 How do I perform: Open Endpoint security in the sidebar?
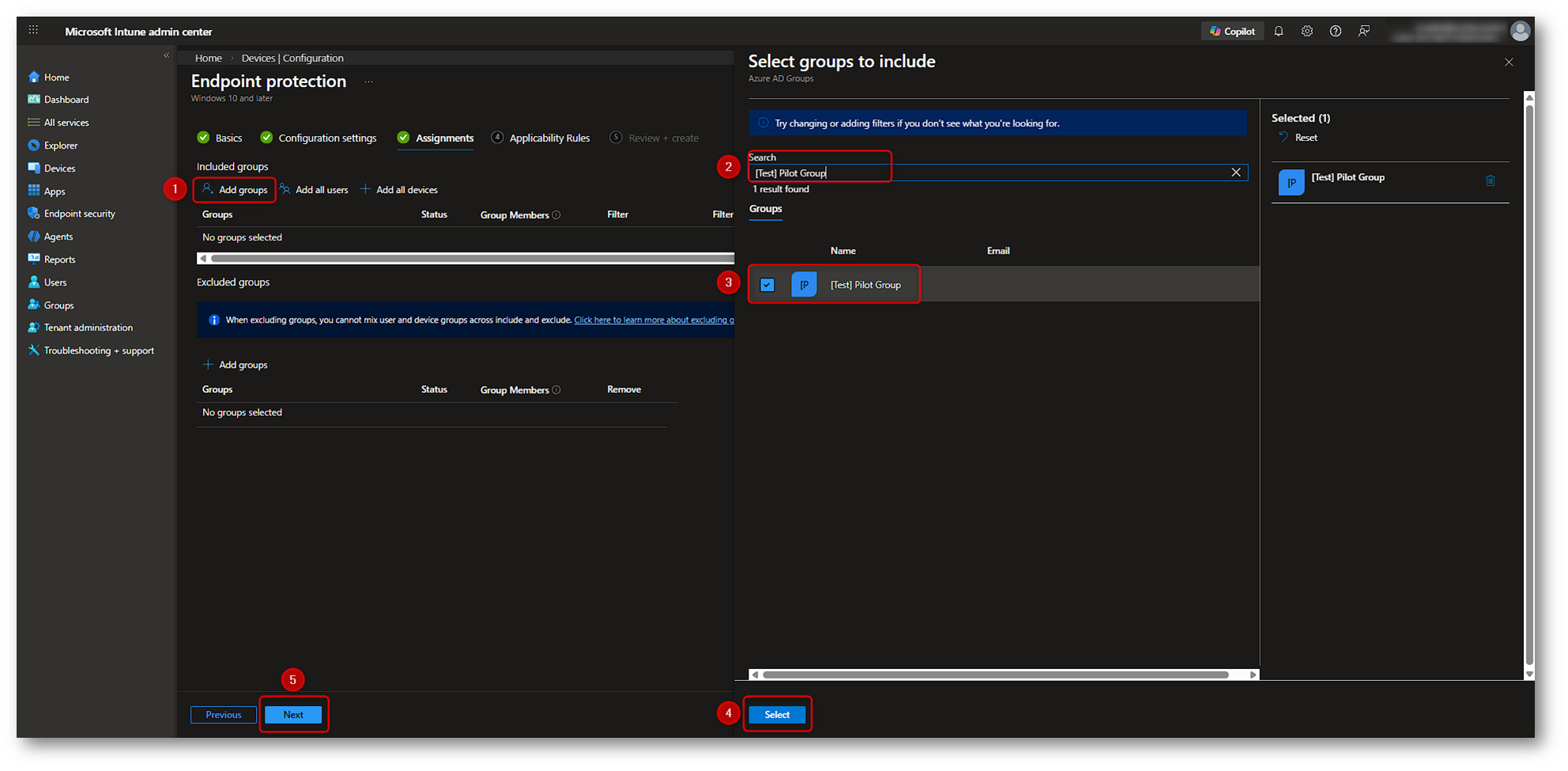click(79, 214)
